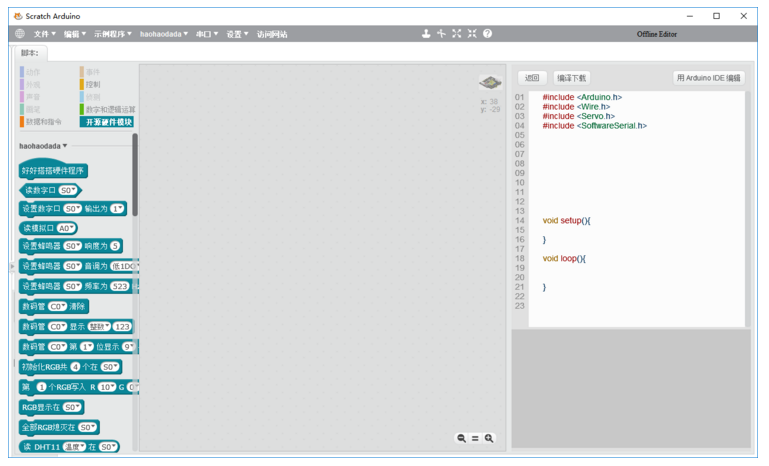Open the 文件 menu
Screen dimensions: 769x466
click(45, 34)
